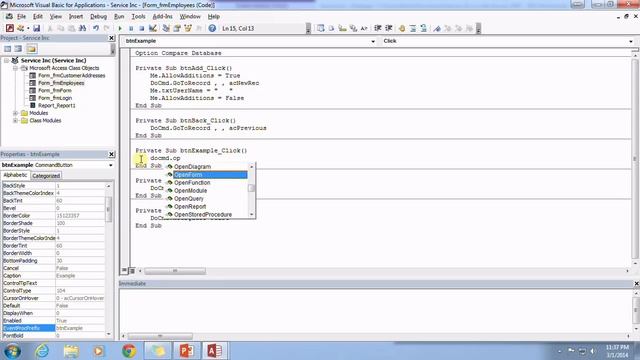
Task: Toggle Bookmark with the blue flag icon
Action: [x=437, y=28]
